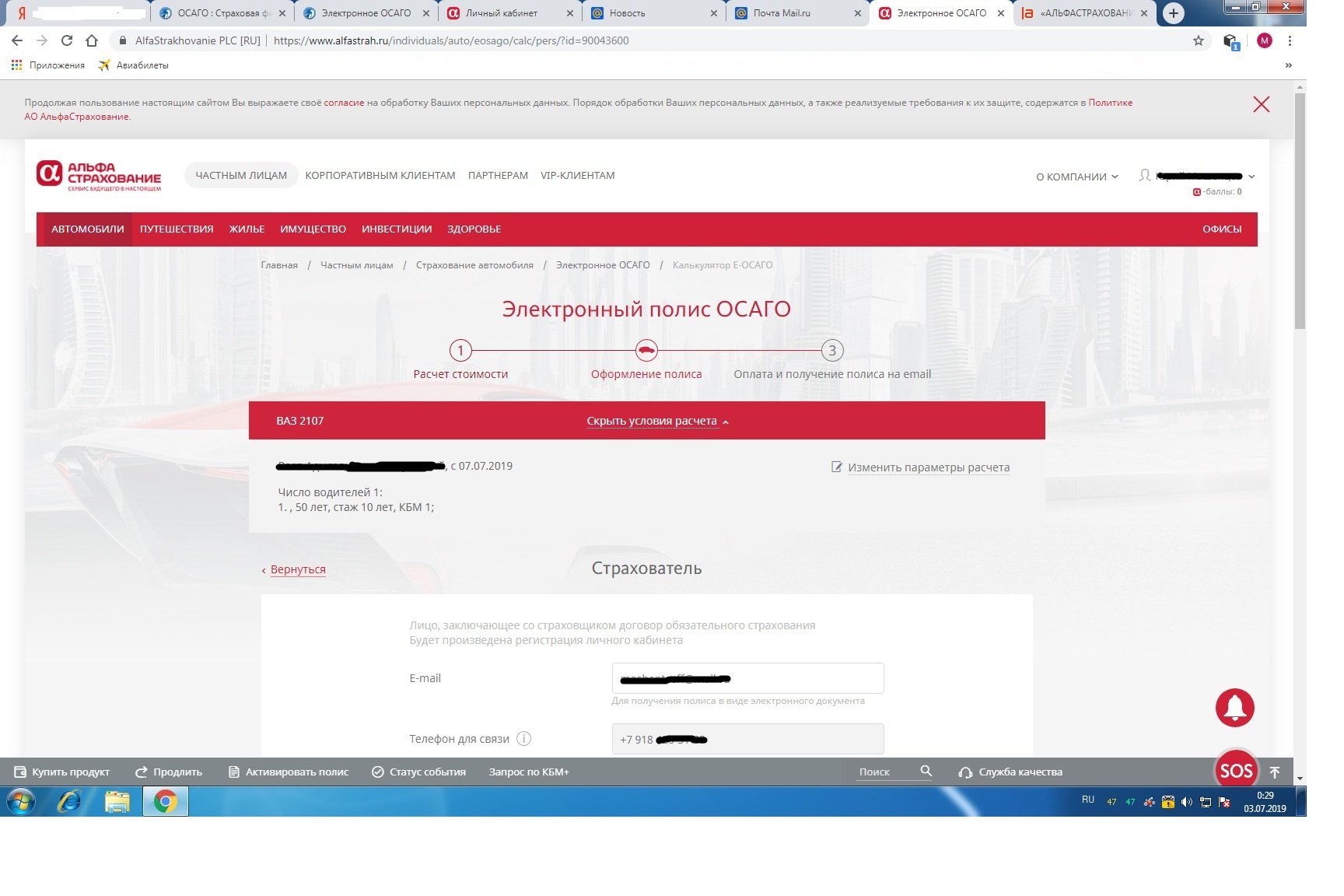The width and height of the screenshot is (1344, 896).
Task: Open ЗДОРОВЬЕ menu item
Action: point(474,229)
